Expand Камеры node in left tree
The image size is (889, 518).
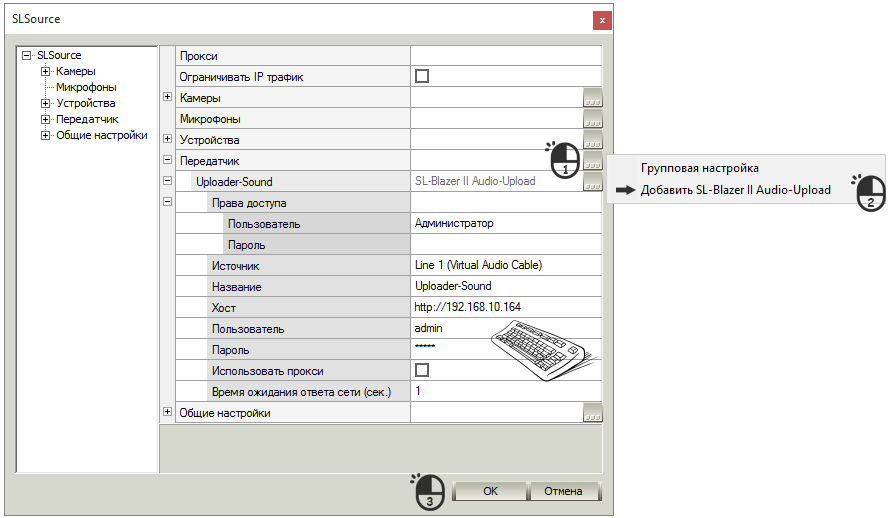coord(45,71)
